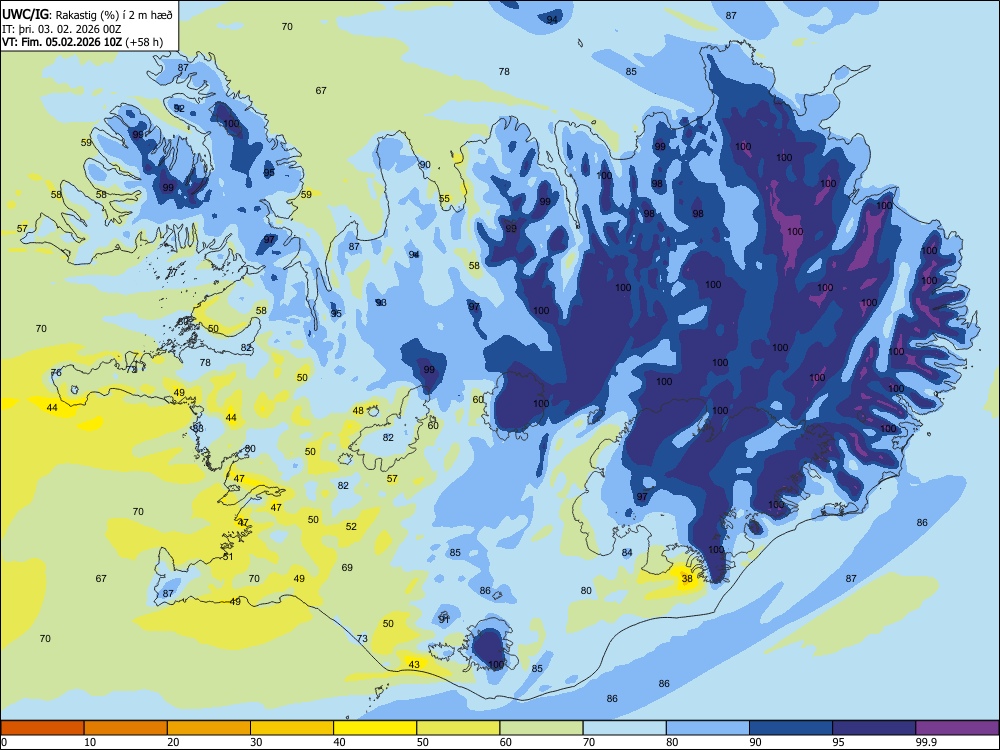Click the '30' legend scale label
1000x750 pixels.
[256, 742]
